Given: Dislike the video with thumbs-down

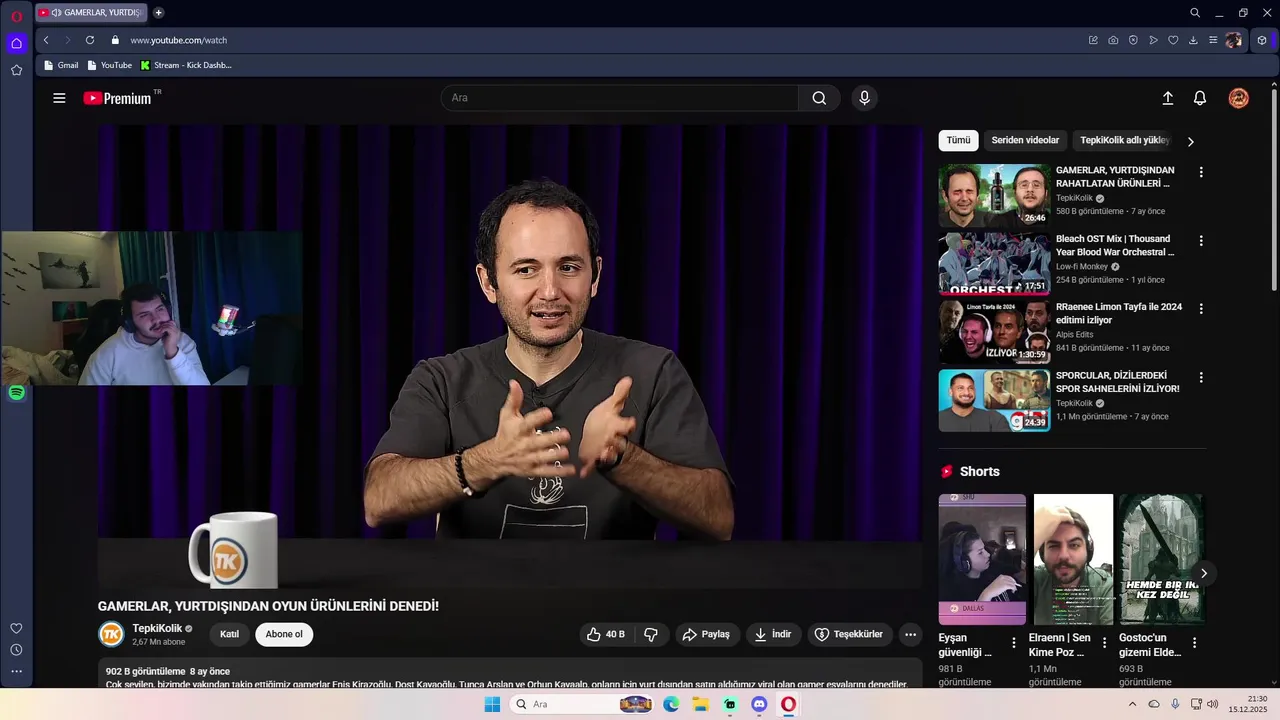Looking at the screenshot, I should (x=651, y=634).
